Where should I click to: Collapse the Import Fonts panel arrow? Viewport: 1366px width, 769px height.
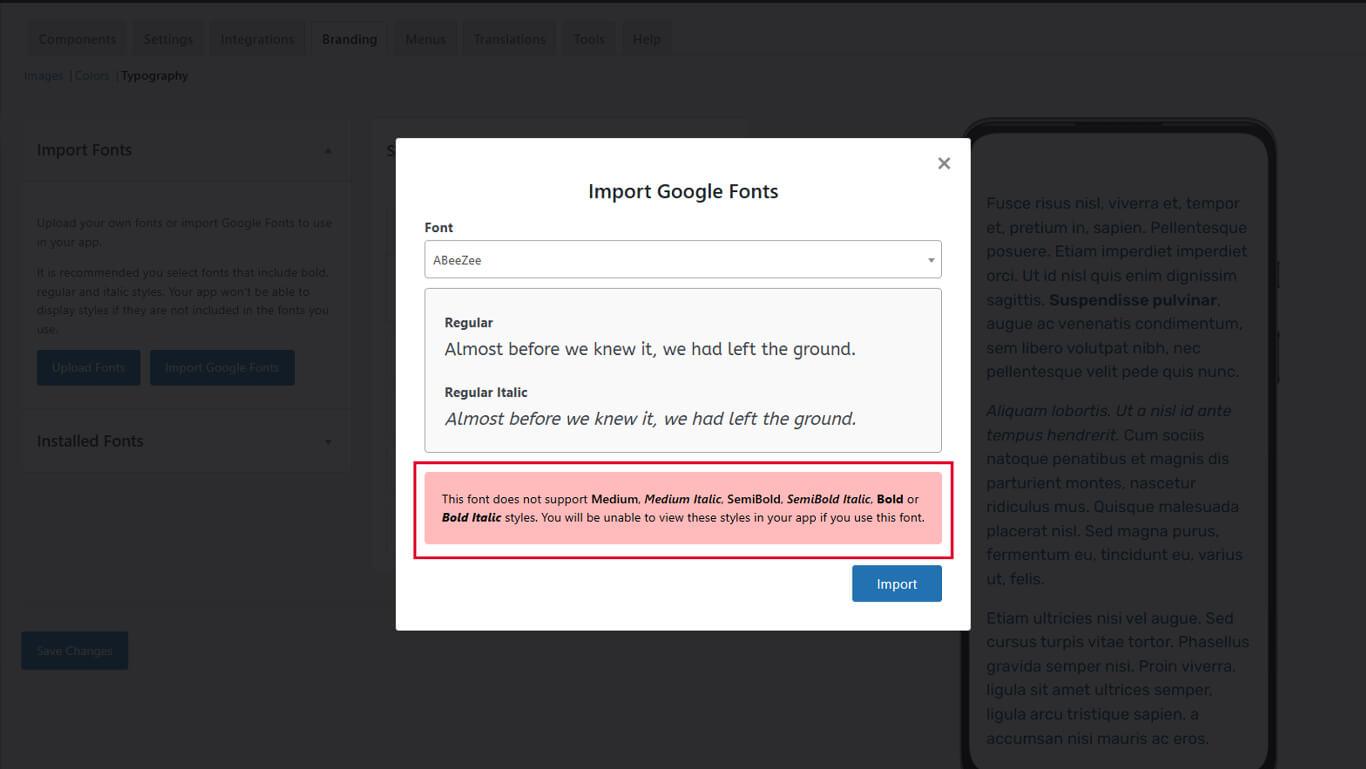click(328, 151)
